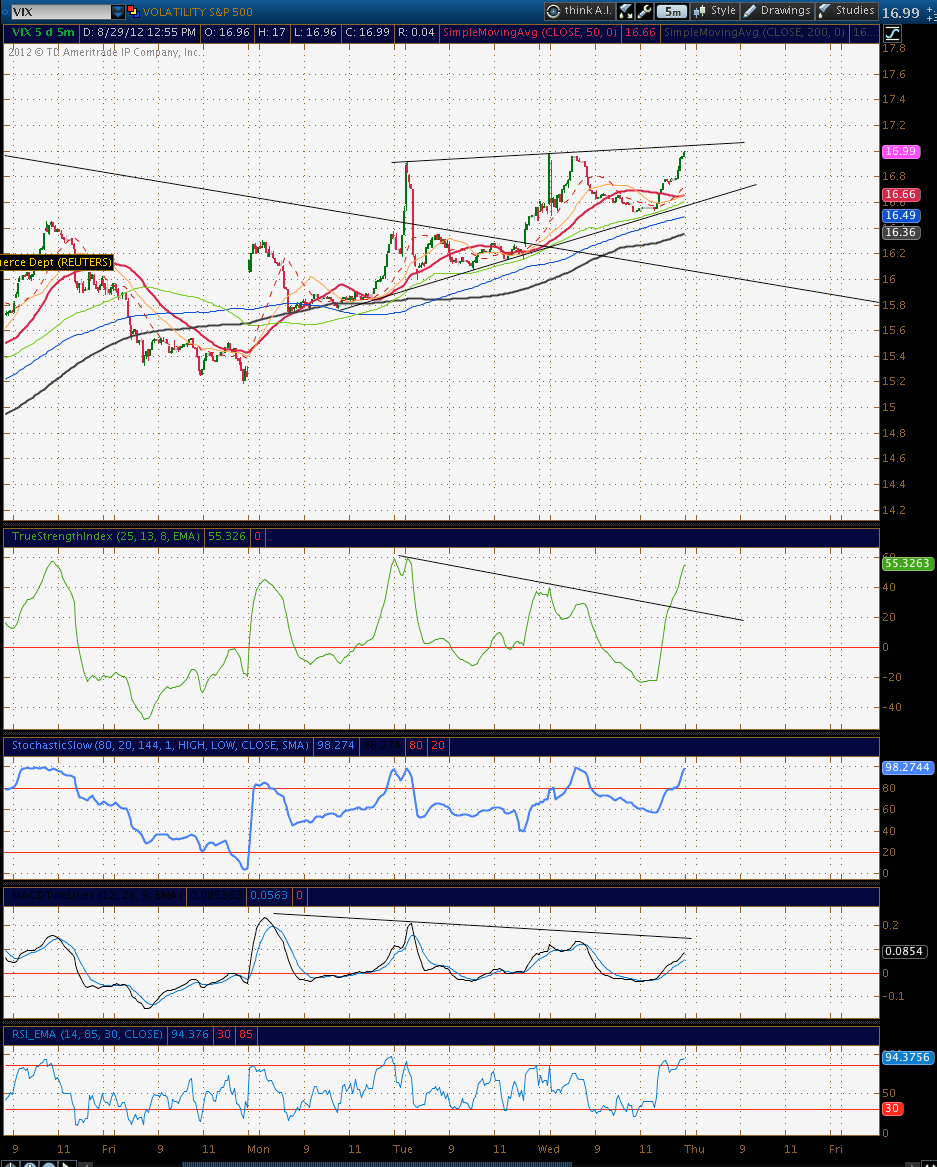Click the flask icon on the Studies button
Image resolution: width=937 pixels, height=1167 pixels.
(825, 11)
